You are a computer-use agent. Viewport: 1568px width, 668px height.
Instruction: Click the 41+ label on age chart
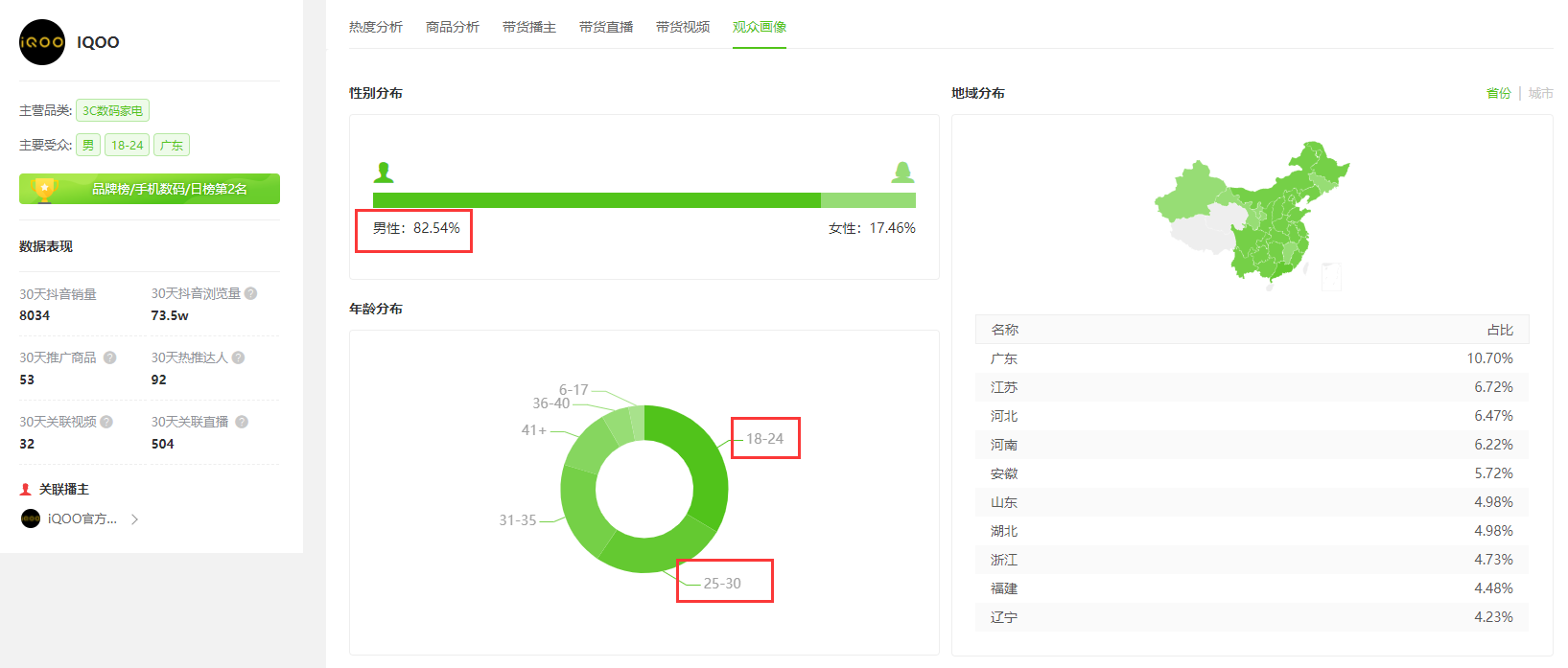click(x=534, y=430)
